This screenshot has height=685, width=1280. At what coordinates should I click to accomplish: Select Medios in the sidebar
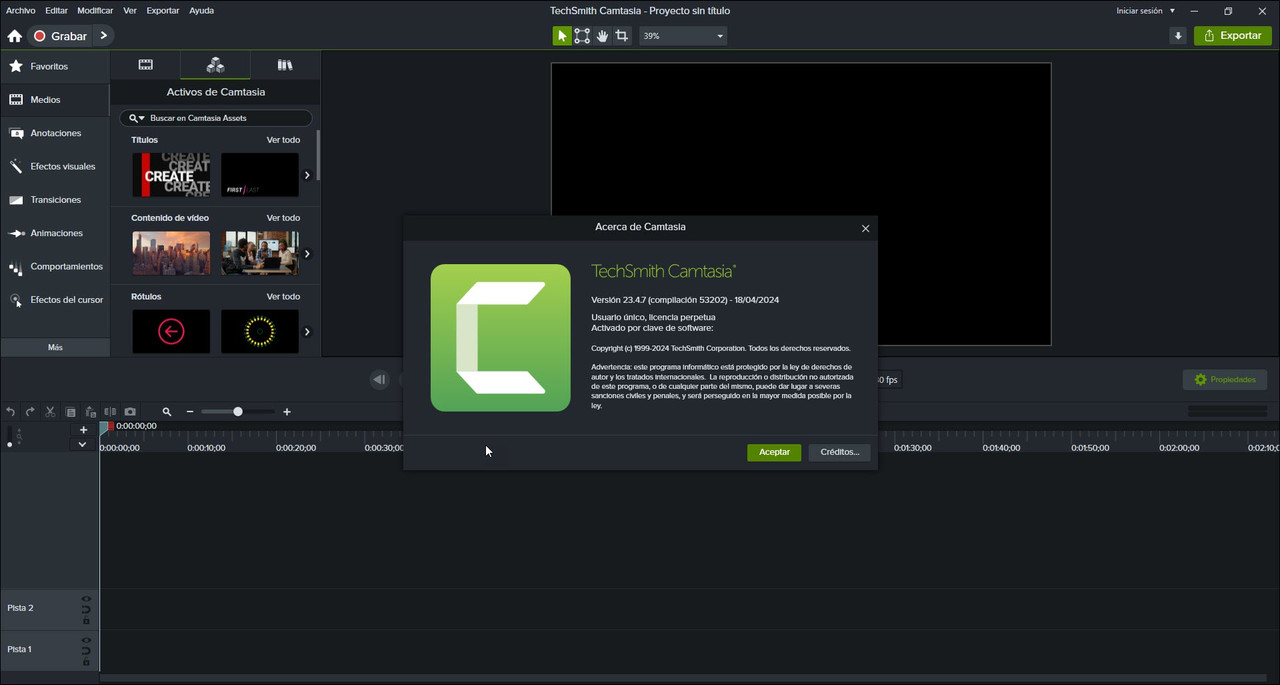55,100
